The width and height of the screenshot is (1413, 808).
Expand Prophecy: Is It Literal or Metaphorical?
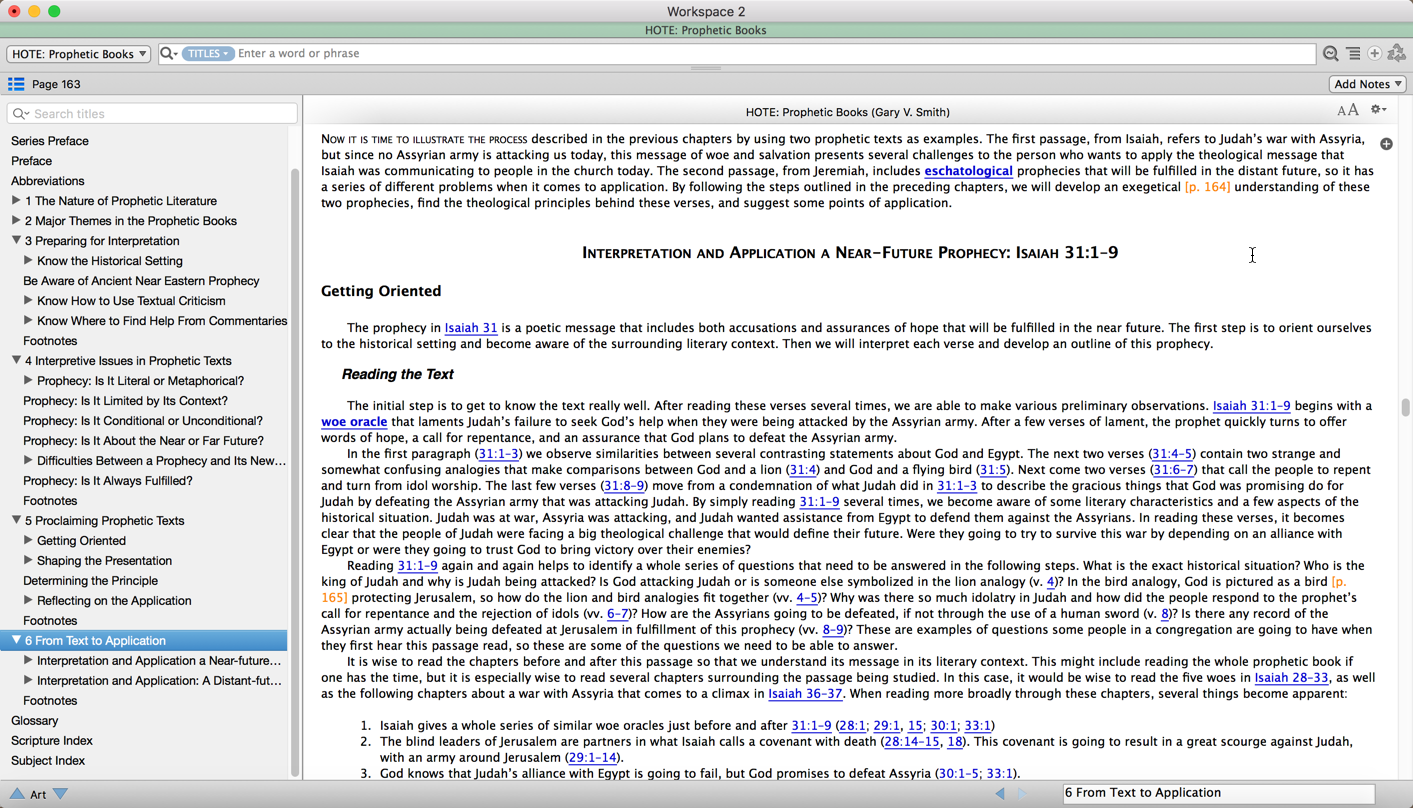coord(28,381)
